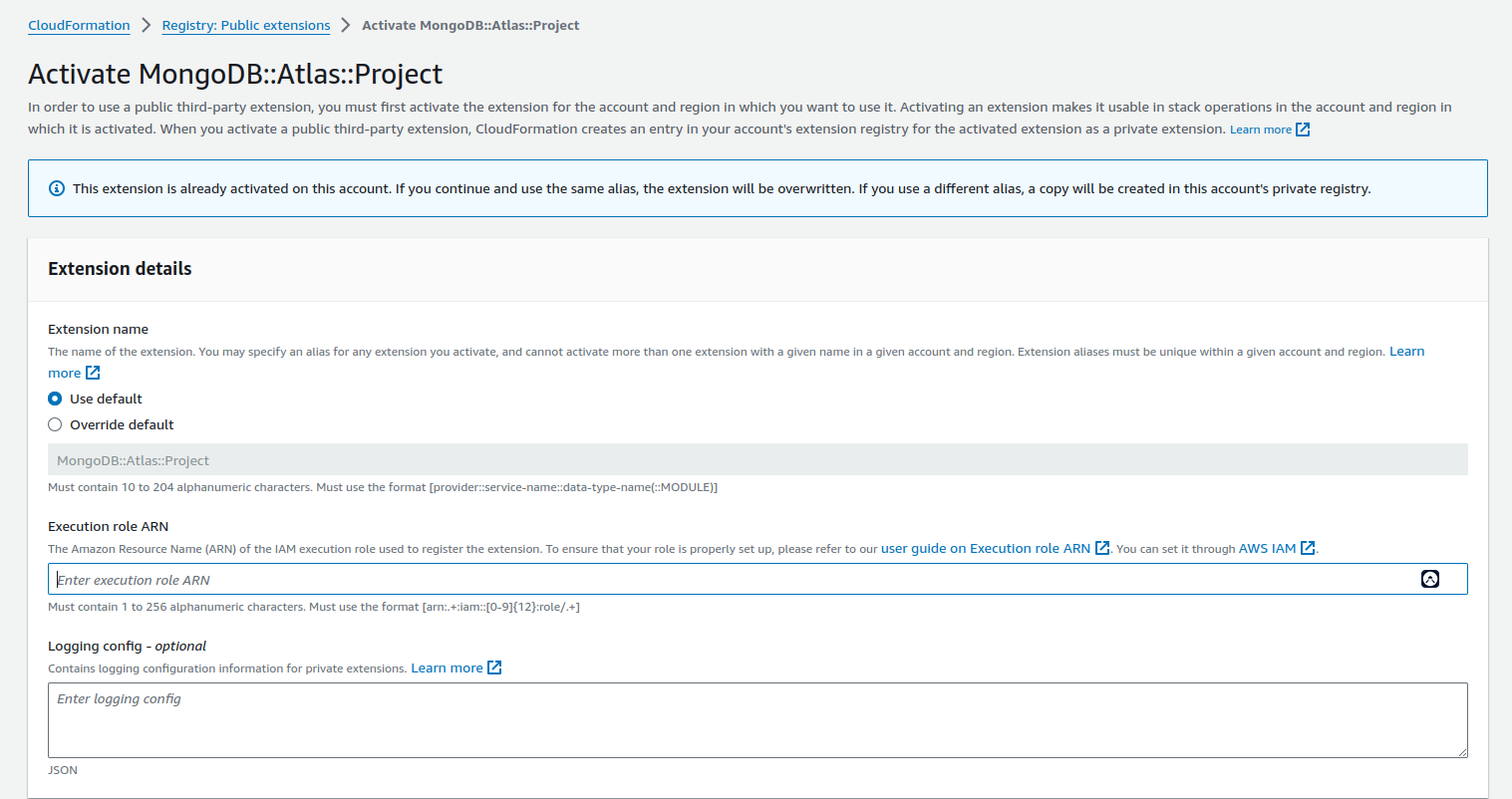Viewport: 1512px width, 799px height.
Task: Click the logging config textarea resize handle
Action: (x=1462, y=752)
